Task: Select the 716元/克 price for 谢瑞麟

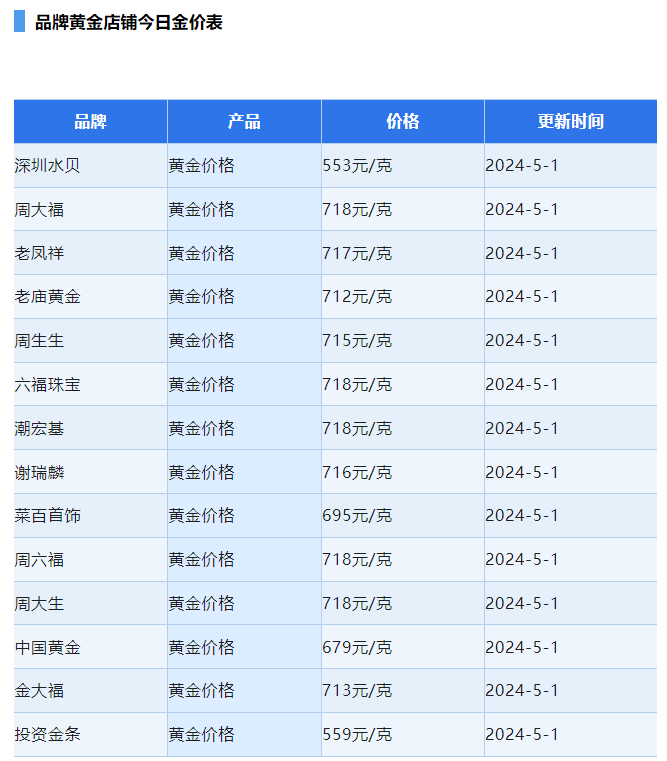Action: [357, 472]
